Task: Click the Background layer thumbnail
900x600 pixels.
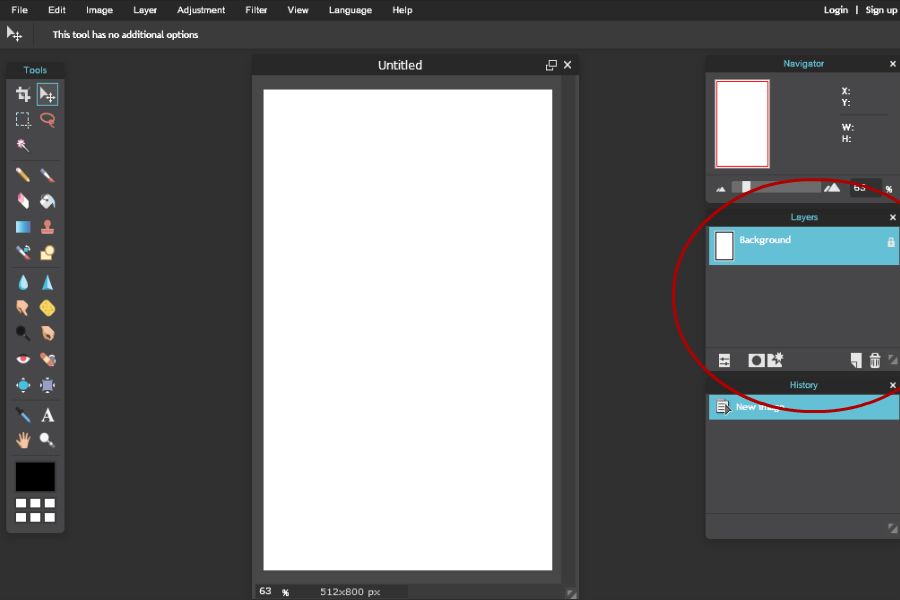Action: (724, 246)
